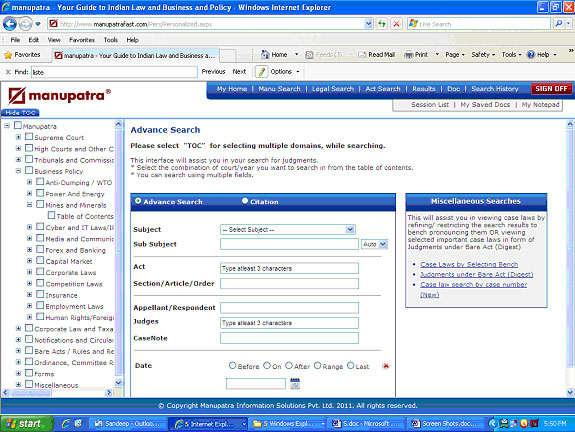The image size is (575, 432).
Task: Switch to Sandeep - Outlook taskbar item
Action: pyautogui.click(x=128, y=424)
